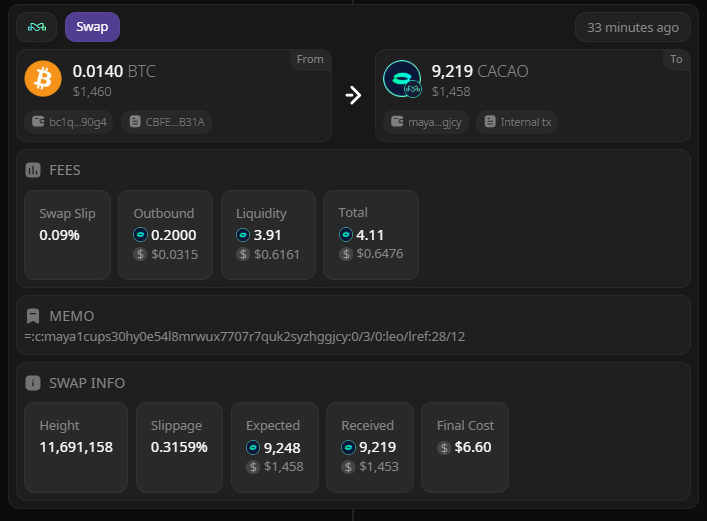Click the right arrow between From and To
Screen dimensions: 707x521
pos(354,95)
